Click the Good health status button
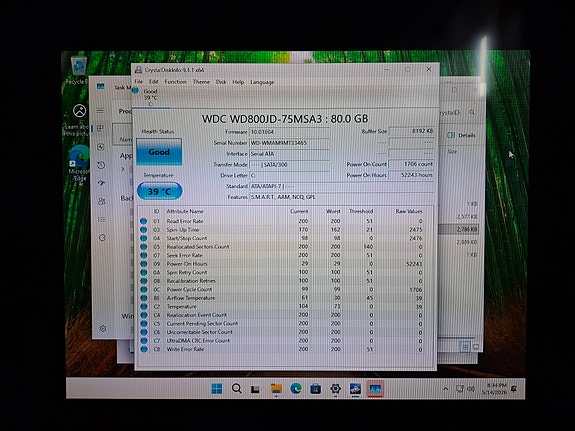The width and height of the screenshot is (575, 431). (x=159, y=151)
